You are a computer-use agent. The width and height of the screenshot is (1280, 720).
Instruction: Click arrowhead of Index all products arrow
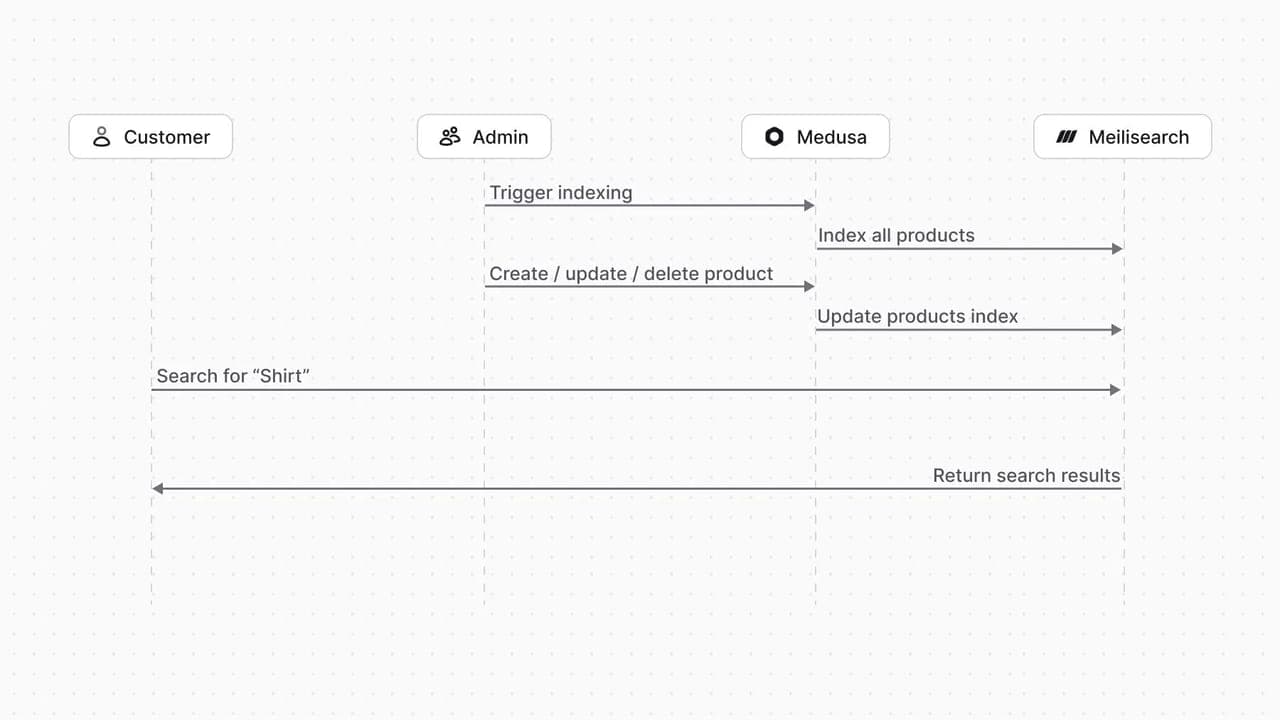pyautogui.click(x=1117, y=248)
